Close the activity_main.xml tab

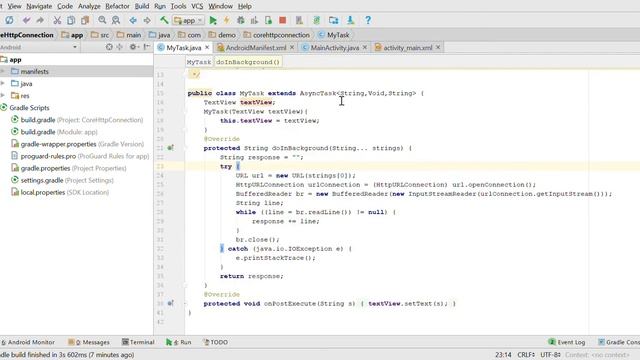click(438, 48)
